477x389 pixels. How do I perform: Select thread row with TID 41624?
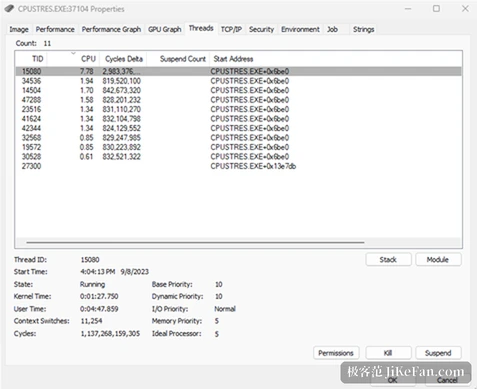pyautogui.click(x=238, y=119)
